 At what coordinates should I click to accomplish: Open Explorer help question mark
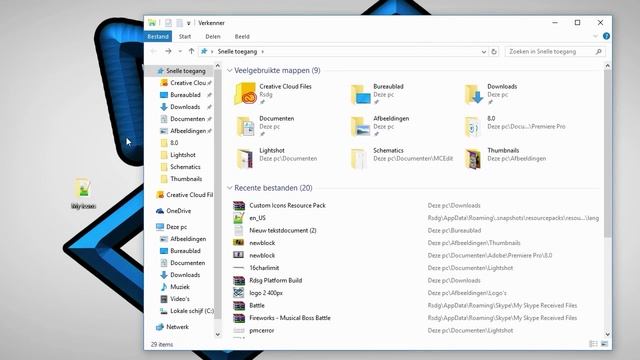(606, 36)
